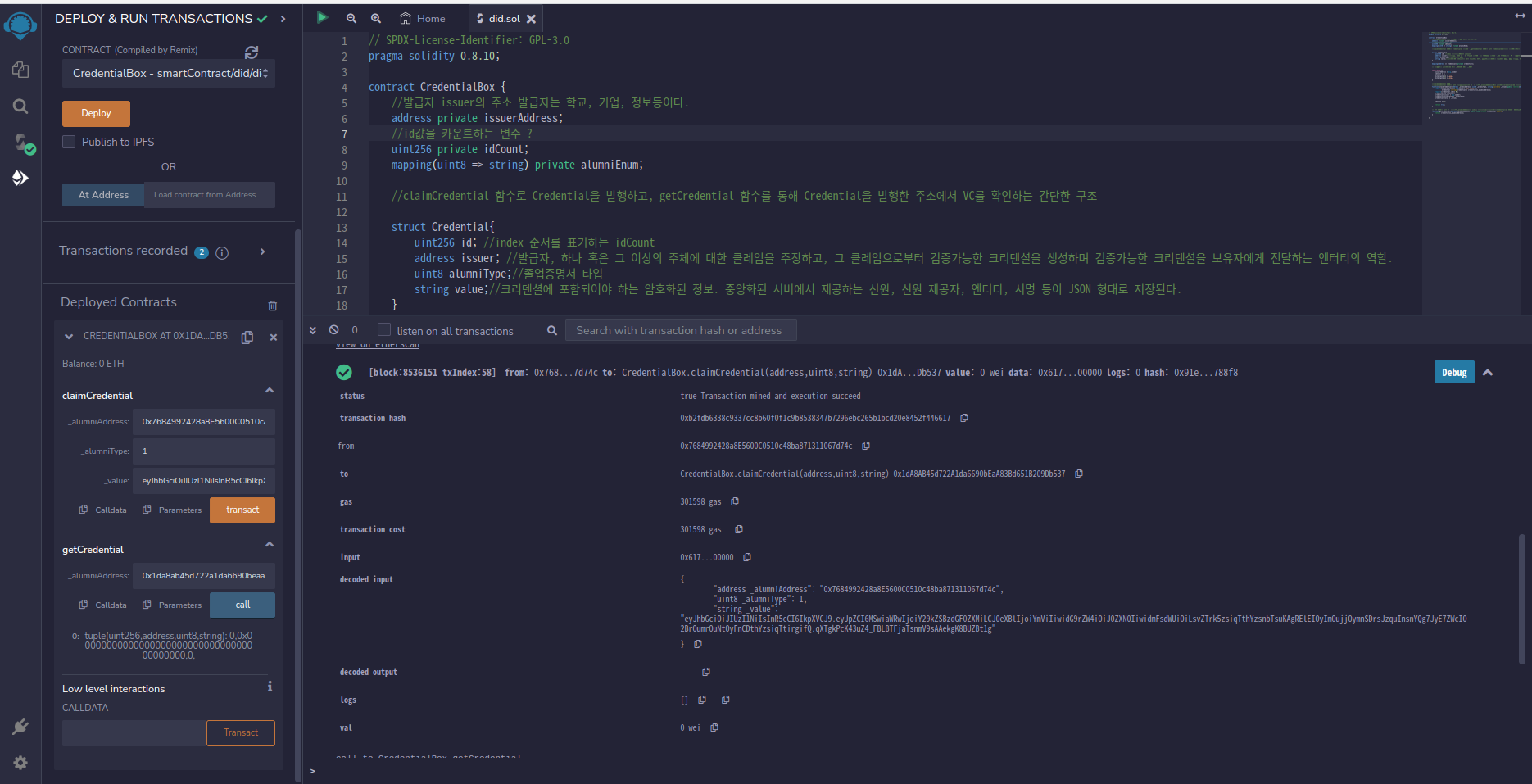Image resolution: width=1532 pixels, height=784 pixels.
Task: Toggle editor width arrows icon
Action: (x=1520, y=15)
